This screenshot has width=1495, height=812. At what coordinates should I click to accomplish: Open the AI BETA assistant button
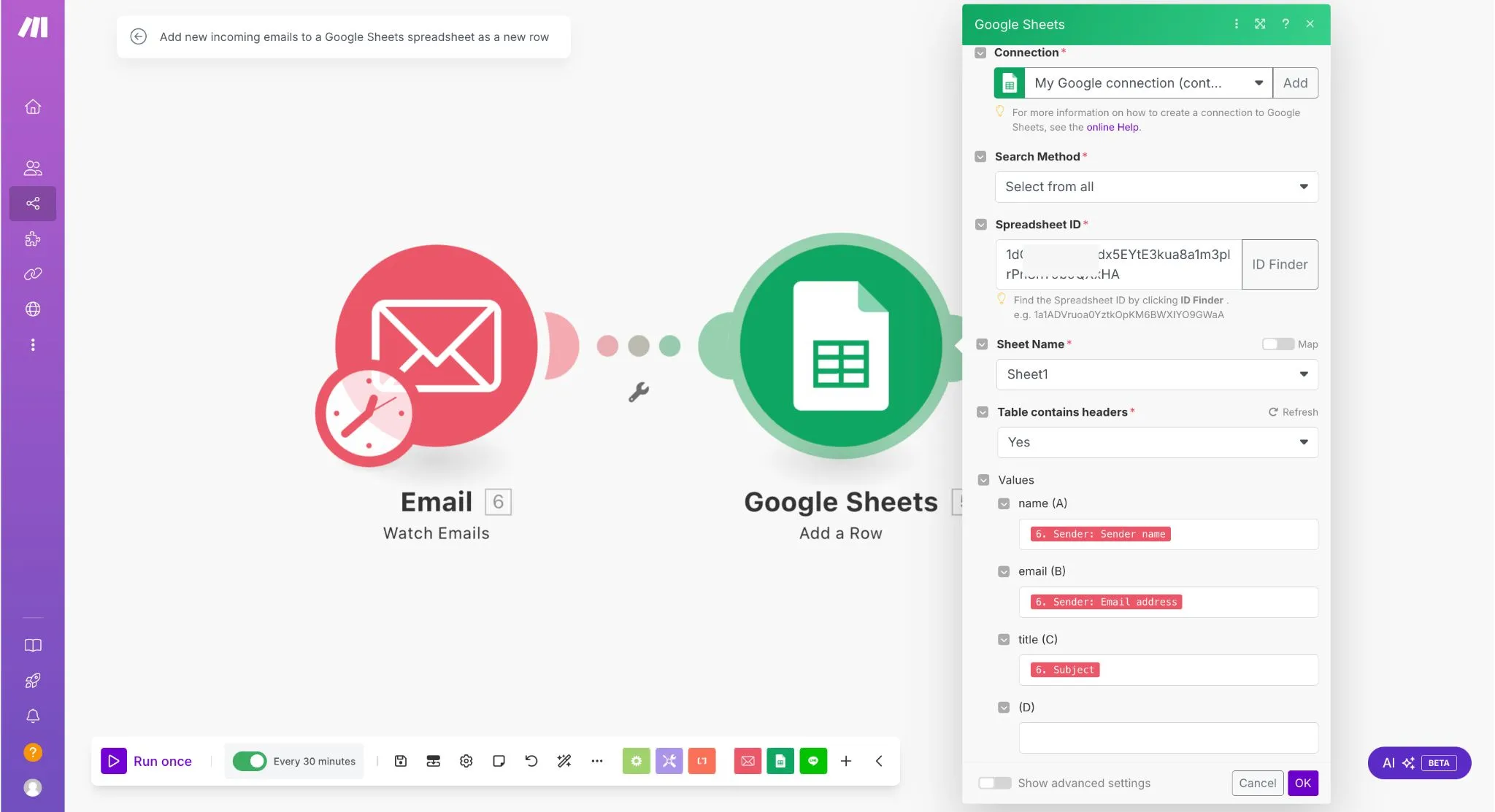[1419, 763]
